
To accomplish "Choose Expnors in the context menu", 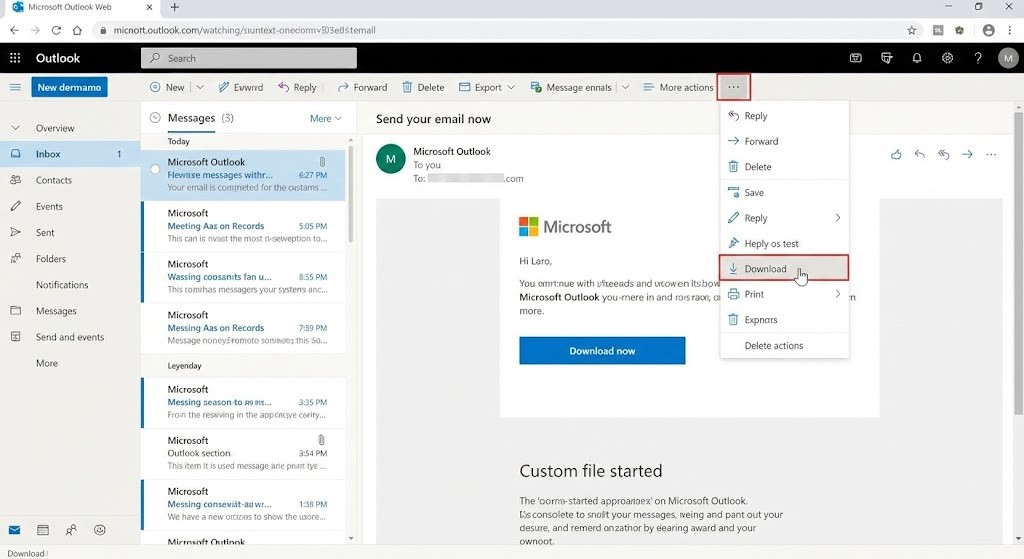I will click(784, 319).
